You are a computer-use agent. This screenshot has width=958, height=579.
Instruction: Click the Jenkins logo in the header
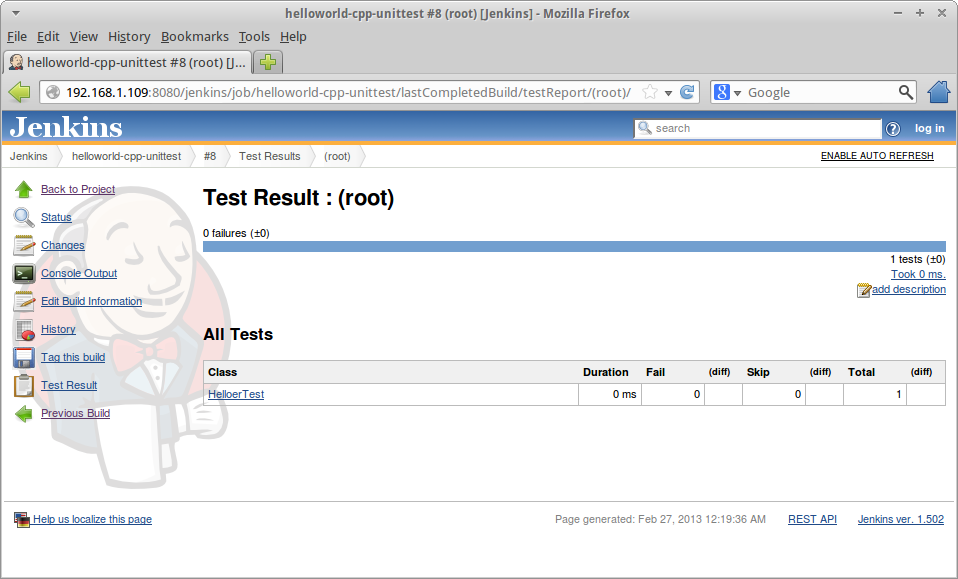pos(66,127)
